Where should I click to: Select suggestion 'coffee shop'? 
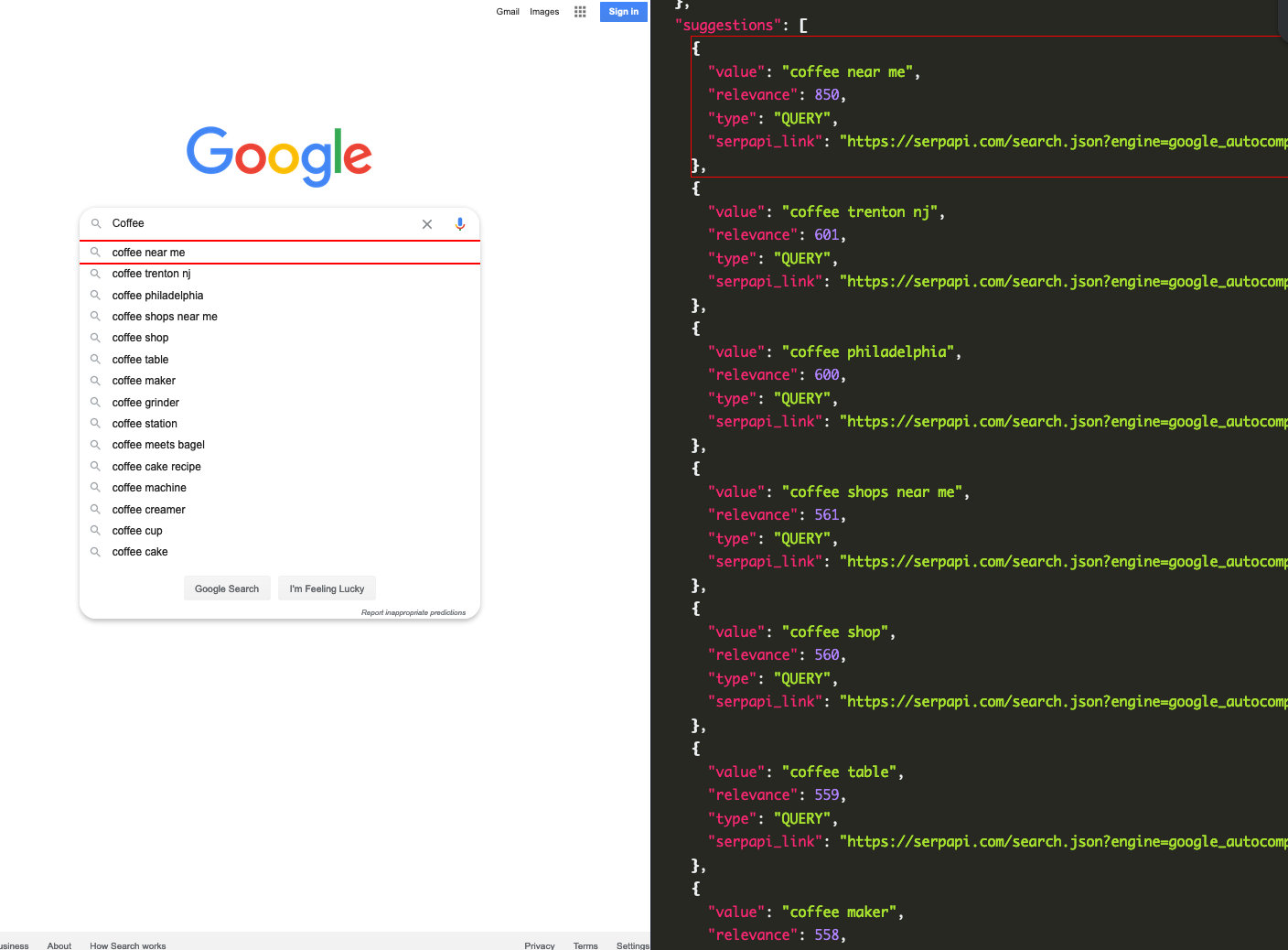click(x=280, y=338)
